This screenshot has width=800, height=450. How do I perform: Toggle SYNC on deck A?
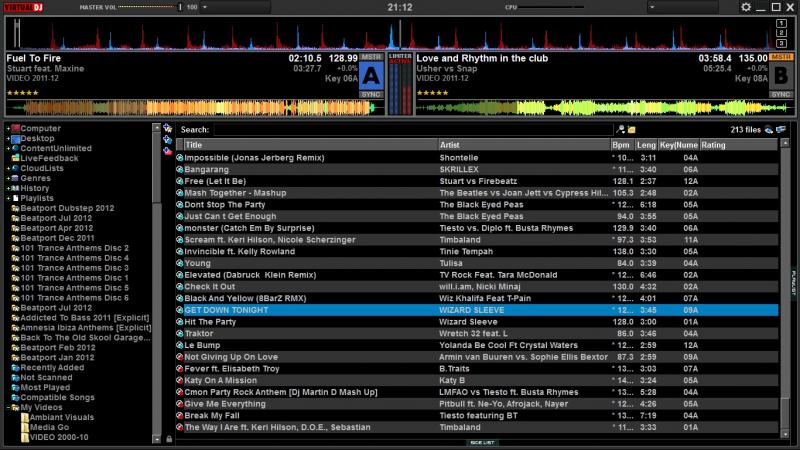[x=371, y=94]
